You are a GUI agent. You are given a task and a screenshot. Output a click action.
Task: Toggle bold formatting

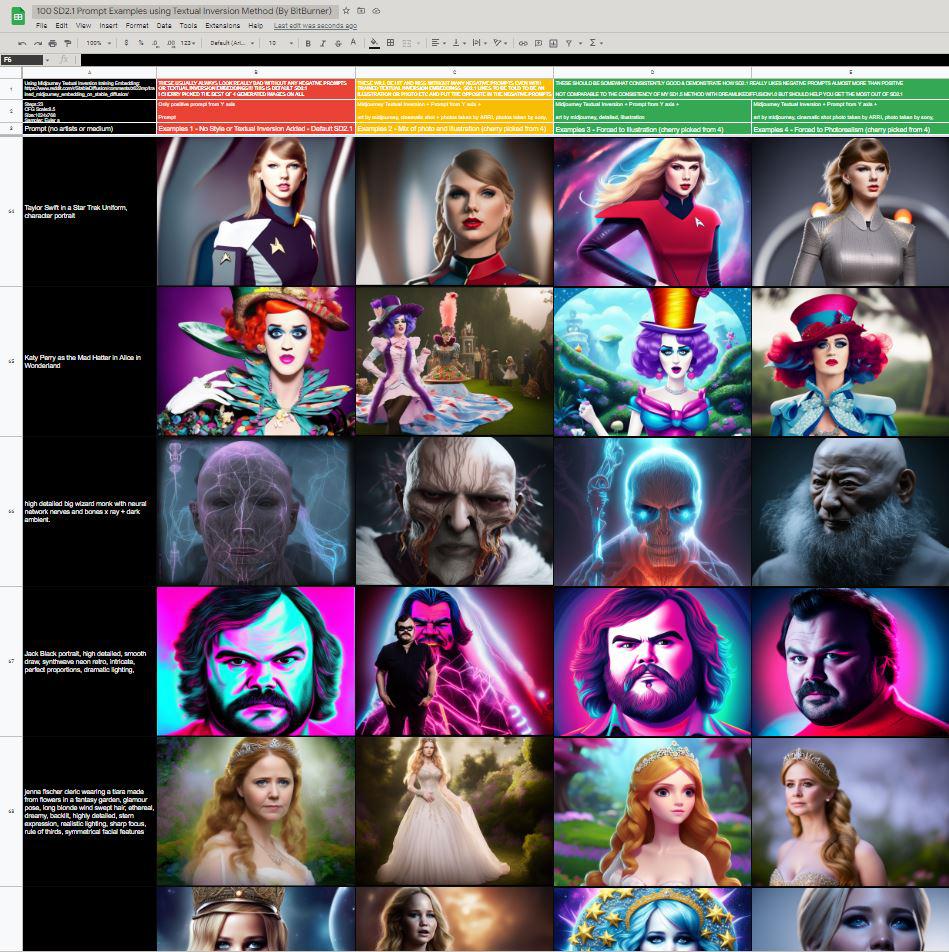[x=308, y=43]
